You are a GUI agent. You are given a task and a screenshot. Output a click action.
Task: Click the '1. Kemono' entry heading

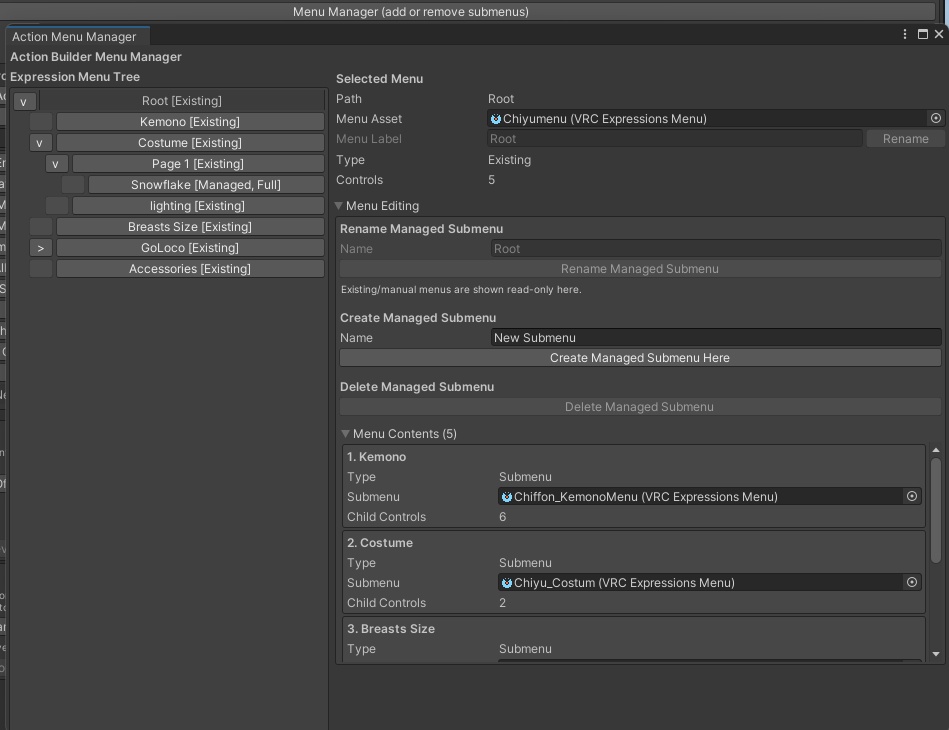click(x=376, y=457)
